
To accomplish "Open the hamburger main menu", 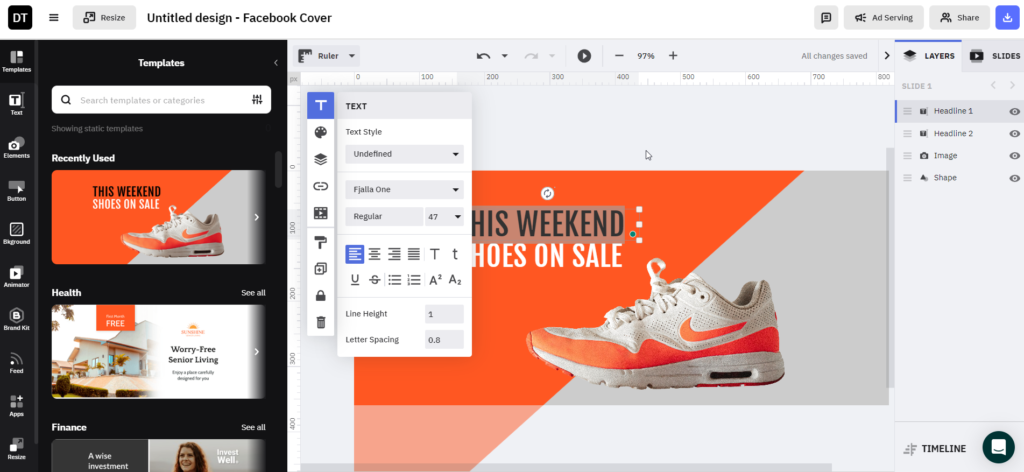I will pos(54,18).
